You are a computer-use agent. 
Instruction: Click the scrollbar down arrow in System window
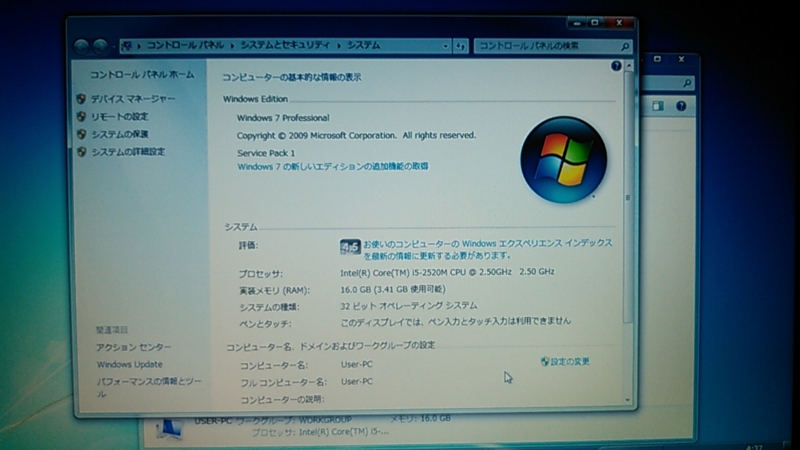point(628,400)
